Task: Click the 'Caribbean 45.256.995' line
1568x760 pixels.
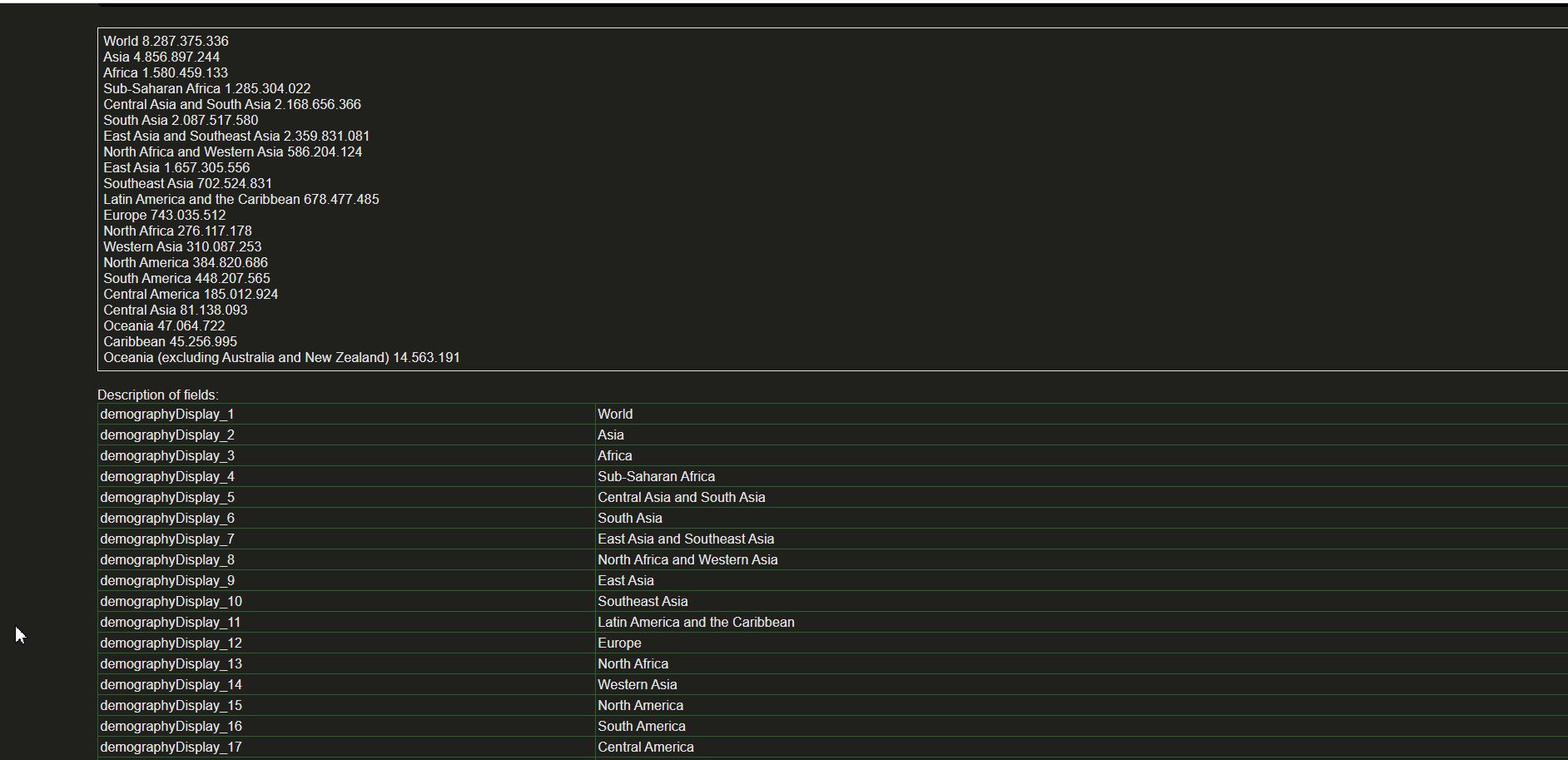Action: pyautogui.click(x=170, y=341)
